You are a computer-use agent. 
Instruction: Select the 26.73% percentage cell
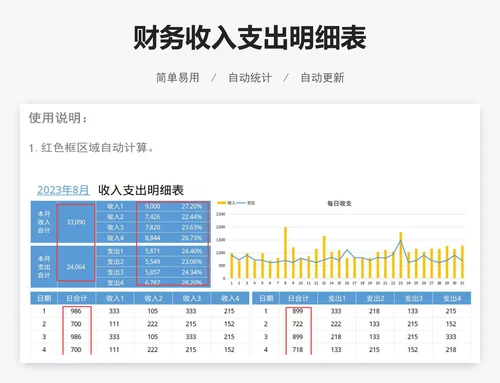click(x=192, y=238)
